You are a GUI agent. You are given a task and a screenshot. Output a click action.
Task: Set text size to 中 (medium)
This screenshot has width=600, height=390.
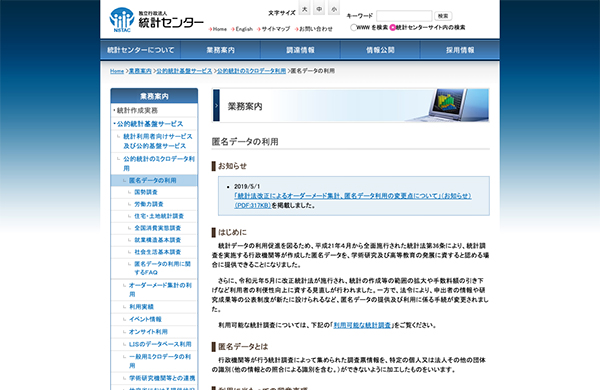coord(319,8)
